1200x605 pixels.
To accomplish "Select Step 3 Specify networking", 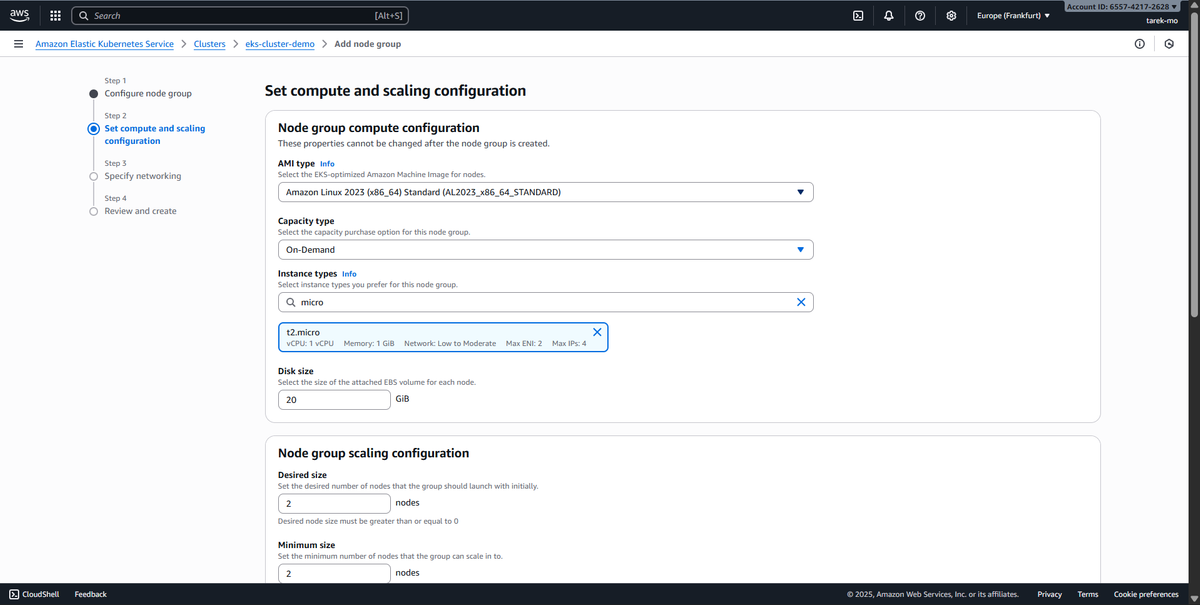I will coord(143,176).
